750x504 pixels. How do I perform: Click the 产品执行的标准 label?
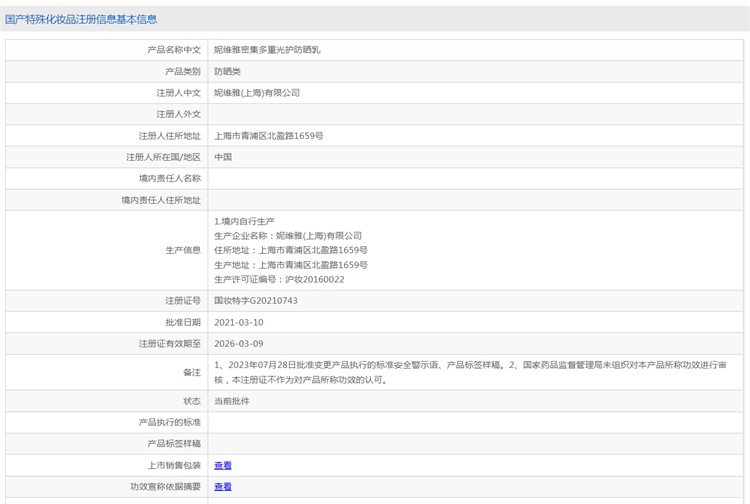(x=170, y=422)
